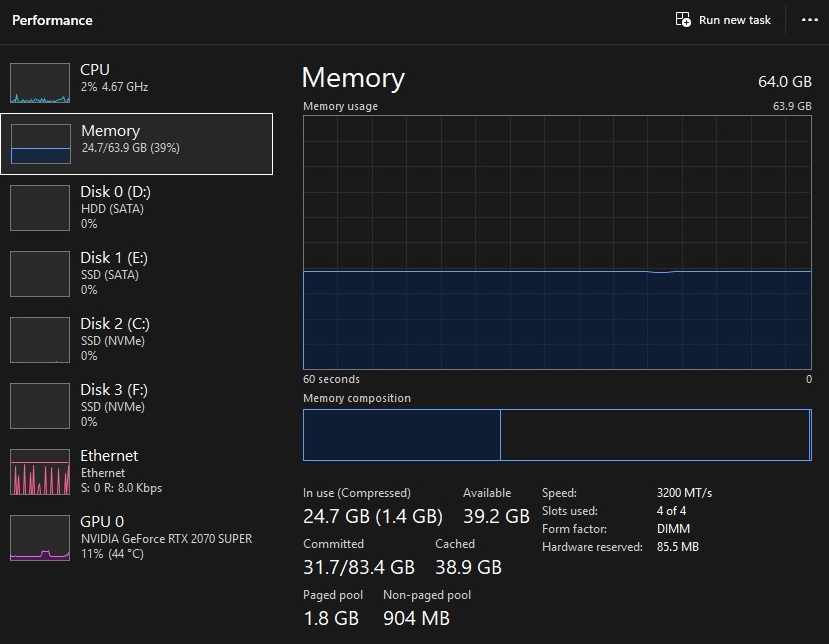
Task: Open Disk 1 (E:) performance view
Action: [x=136, y=273]
